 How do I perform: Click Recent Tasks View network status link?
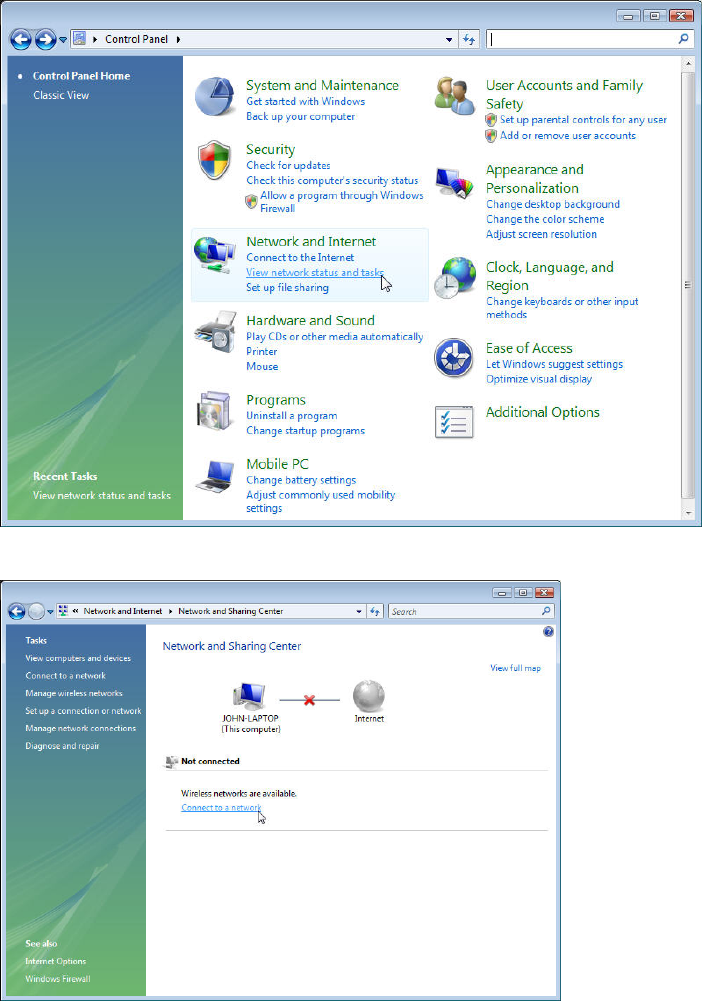102,495
